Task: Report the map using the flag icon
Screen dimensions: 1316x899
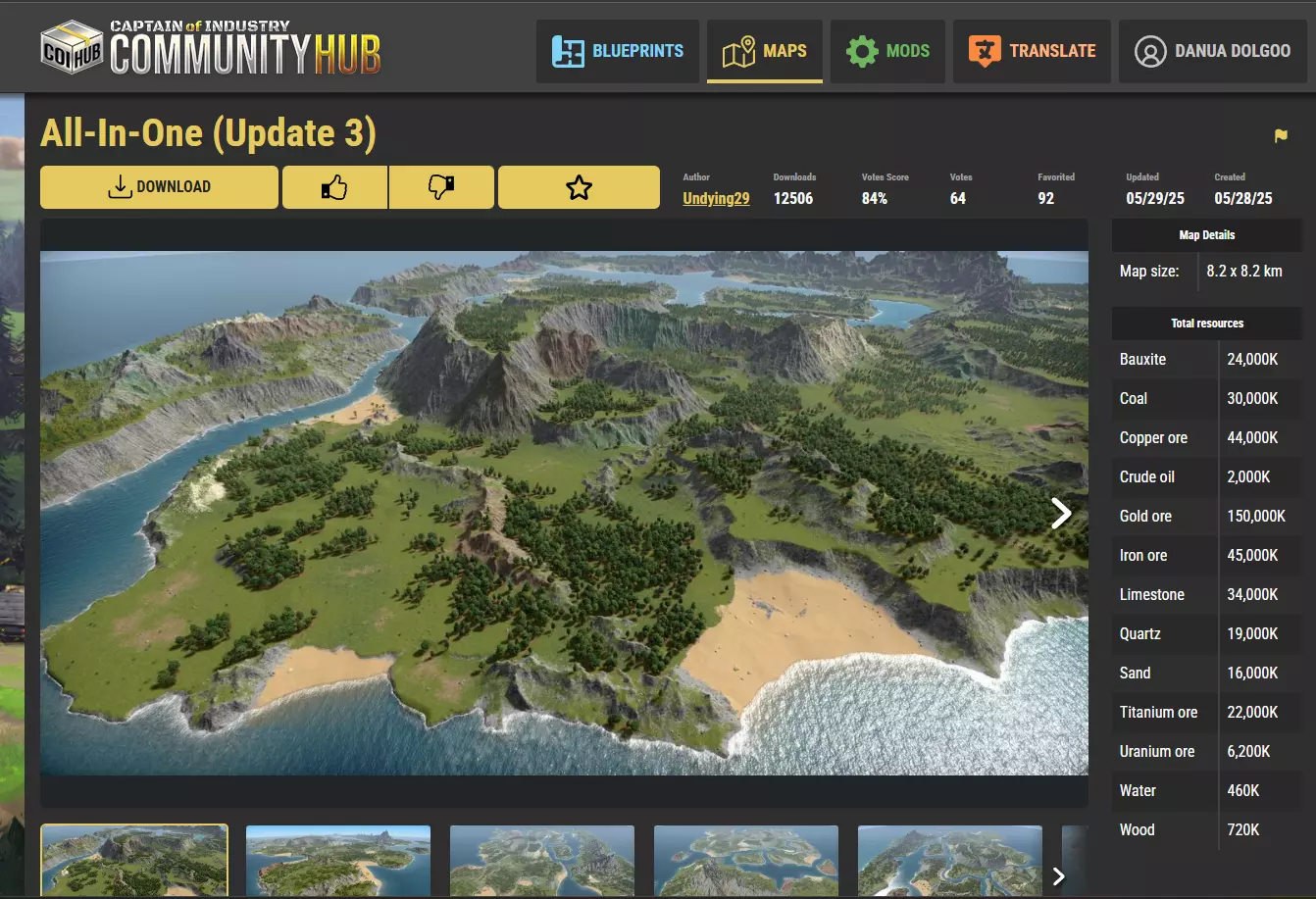Action: coord(1281,136)
